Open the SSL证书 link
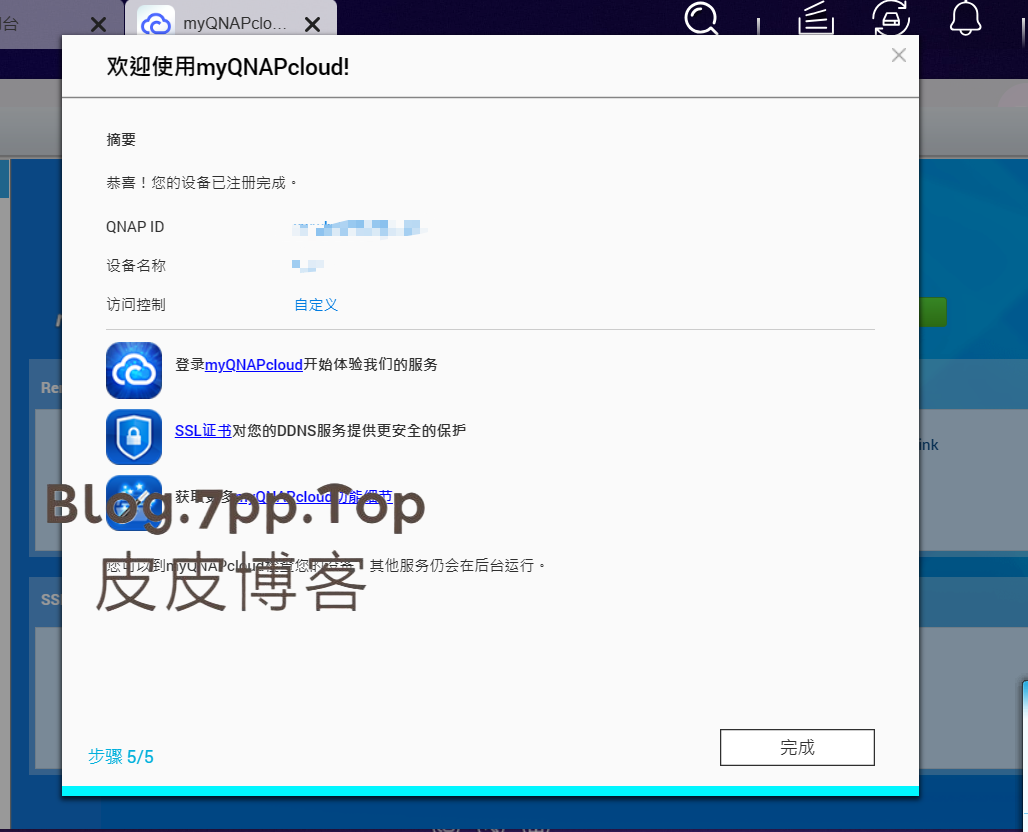The image size is (1028, 832). 203,430
